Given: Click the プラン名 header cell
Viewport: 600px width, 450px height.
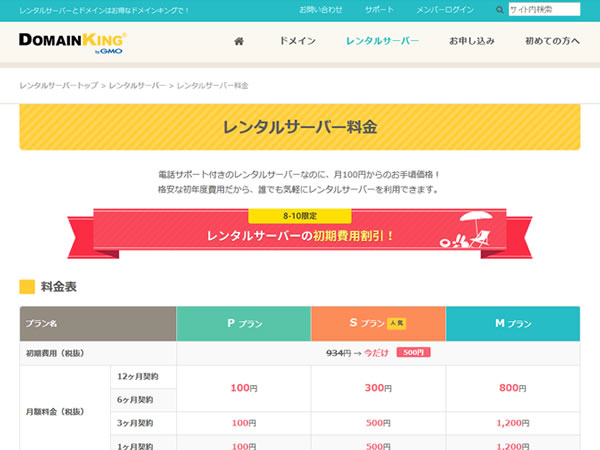Looking at the screenshot, I should 98,323.
